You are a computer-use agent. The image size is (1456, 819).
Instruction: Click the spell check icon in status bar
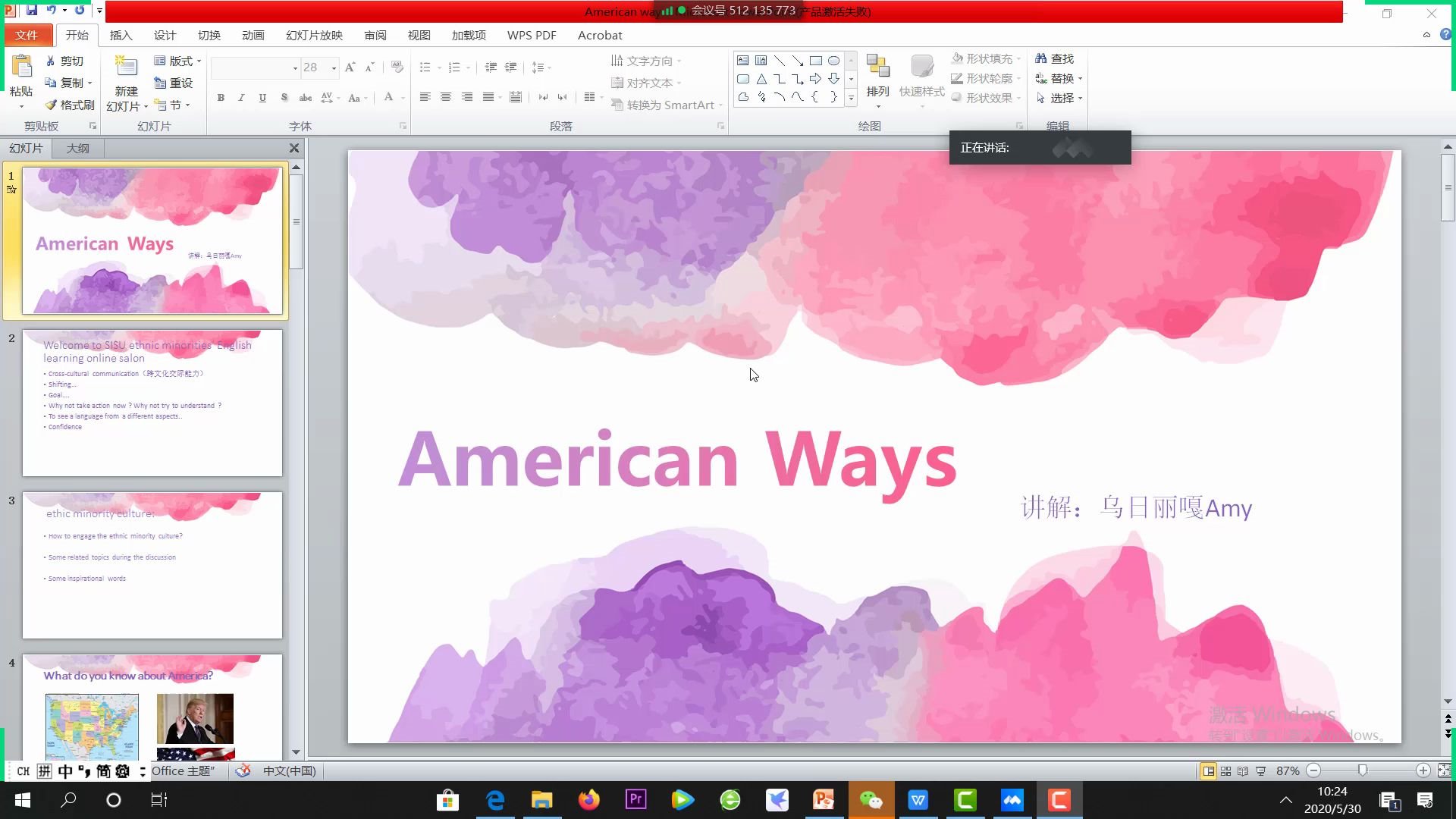tap(243, 770)
